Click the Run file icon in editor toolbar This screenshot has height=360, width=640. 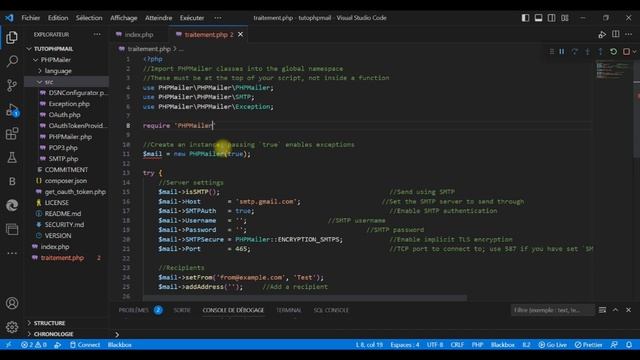pyautogui.click(x=602, y=35)
